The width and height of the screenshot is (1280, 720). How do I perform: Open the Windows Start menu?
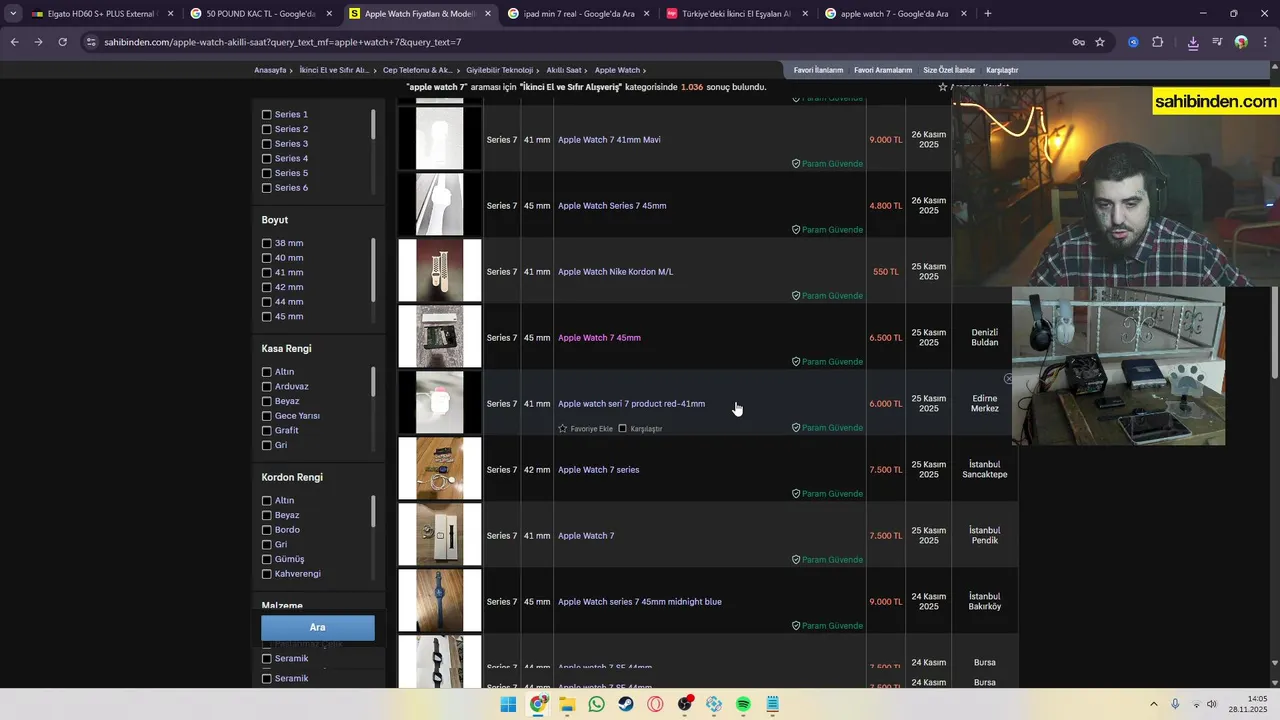(x=508, y=704)
